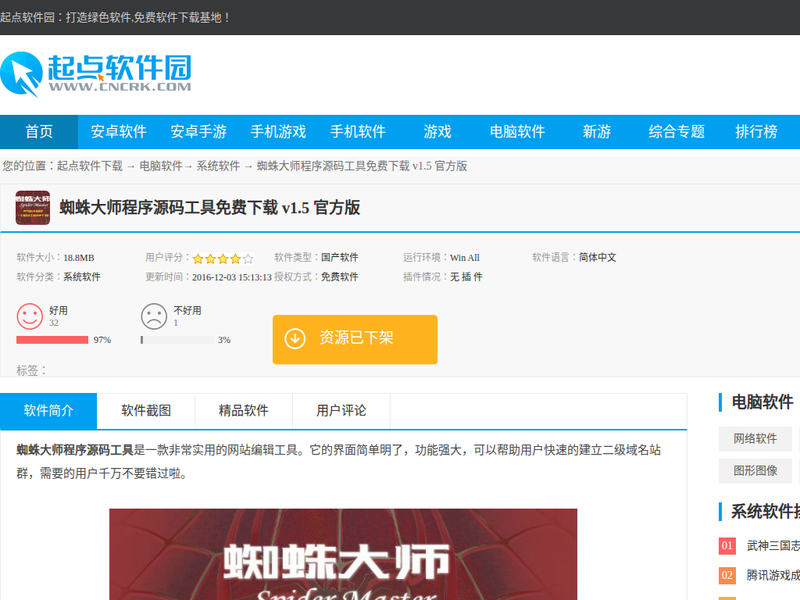Open 排行榜 in the navigation bar

click(x=756, y=132)
